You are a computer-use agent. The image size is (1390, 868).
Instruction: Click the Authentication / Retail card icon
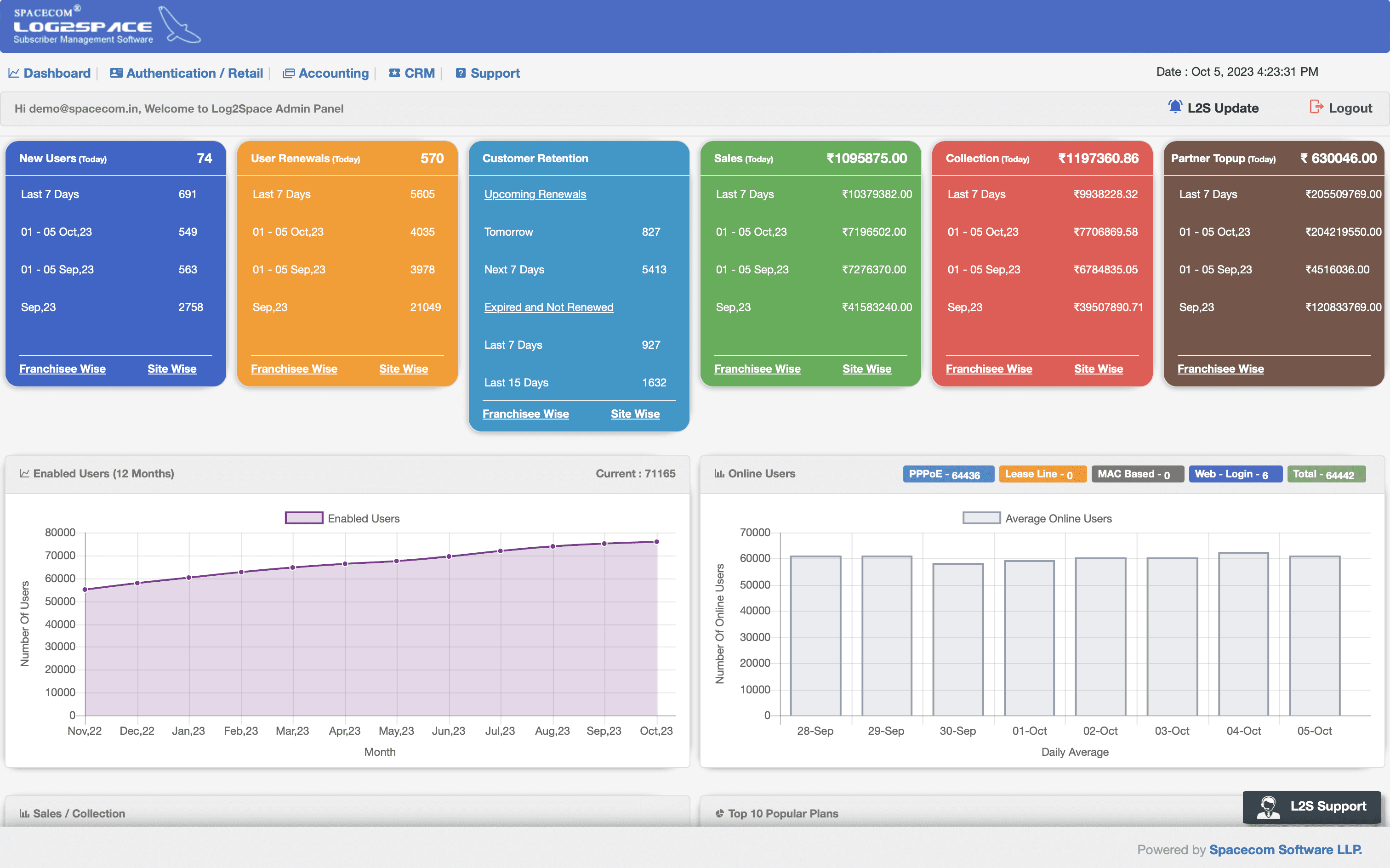tap(116, 73)
